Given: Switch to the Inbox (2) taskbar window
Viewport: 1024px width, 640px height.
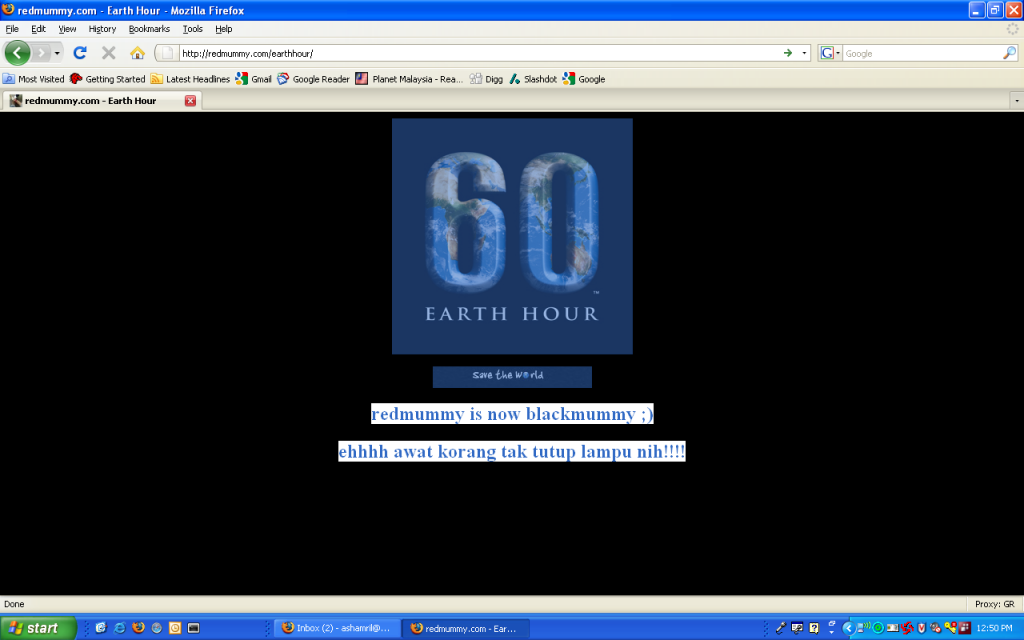Looking at the screenshot, I should pos(337,628).
